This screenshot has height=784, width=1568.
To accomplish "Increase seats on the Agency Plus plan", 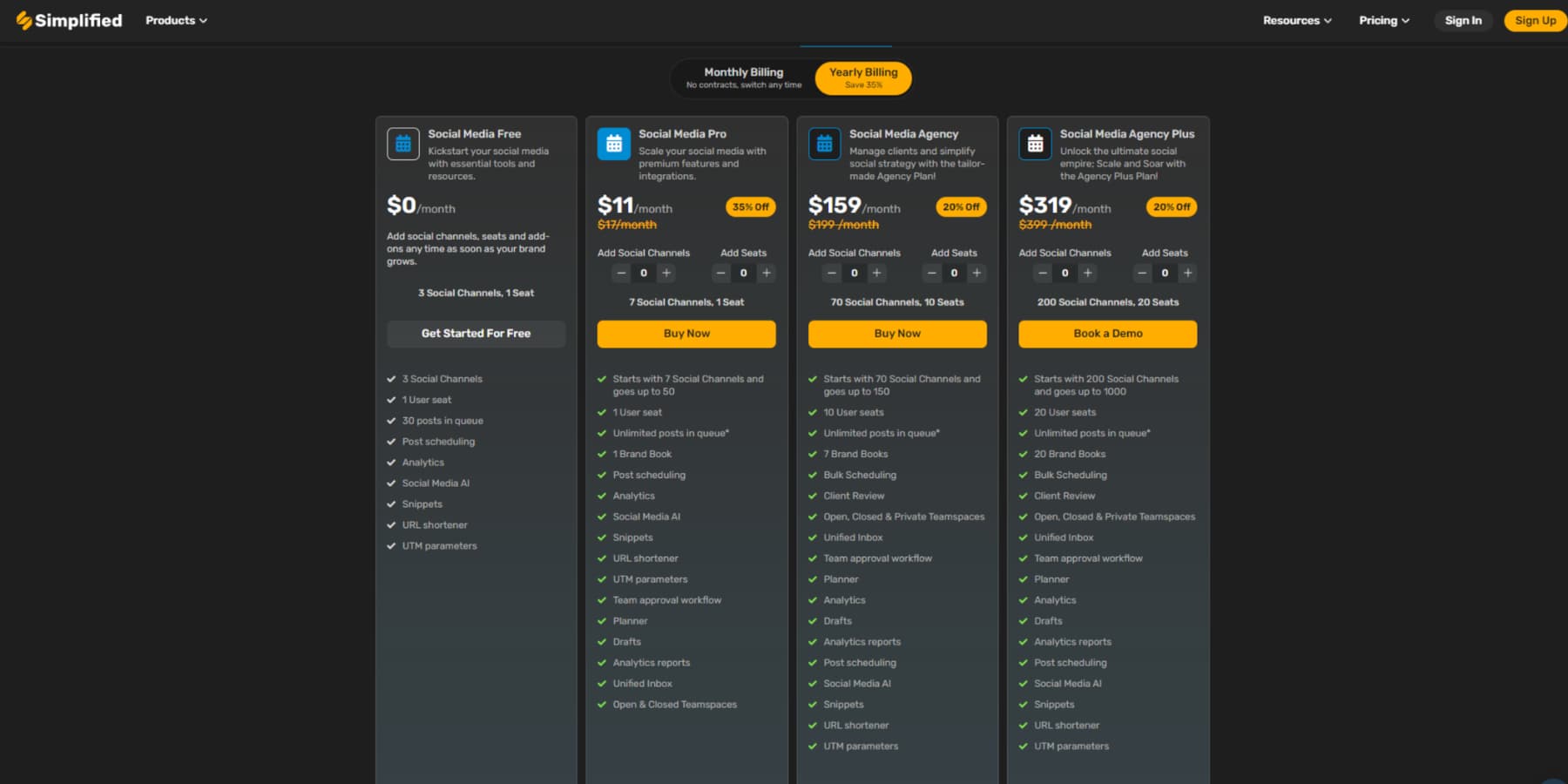I will tap(1187, 273).
